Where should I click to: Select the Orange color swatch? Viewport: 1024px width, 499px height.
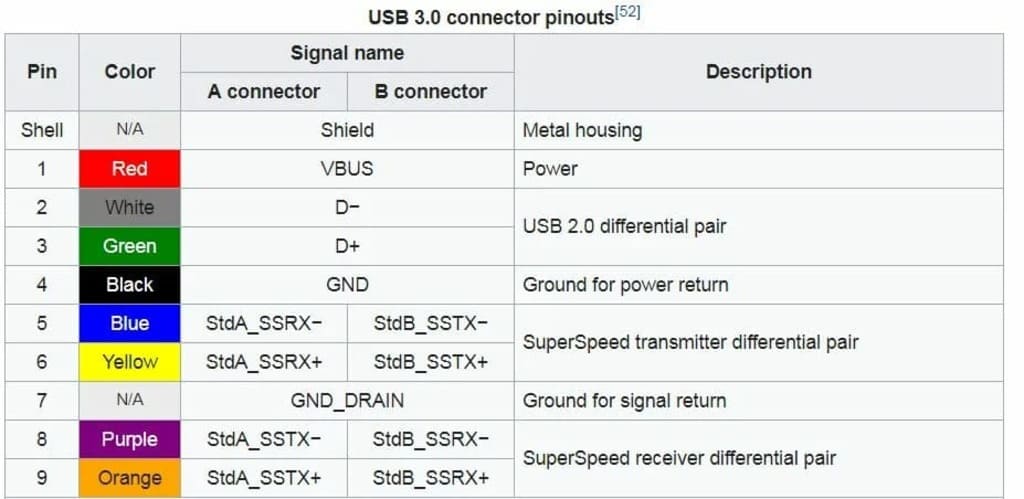tap(130, 478)
